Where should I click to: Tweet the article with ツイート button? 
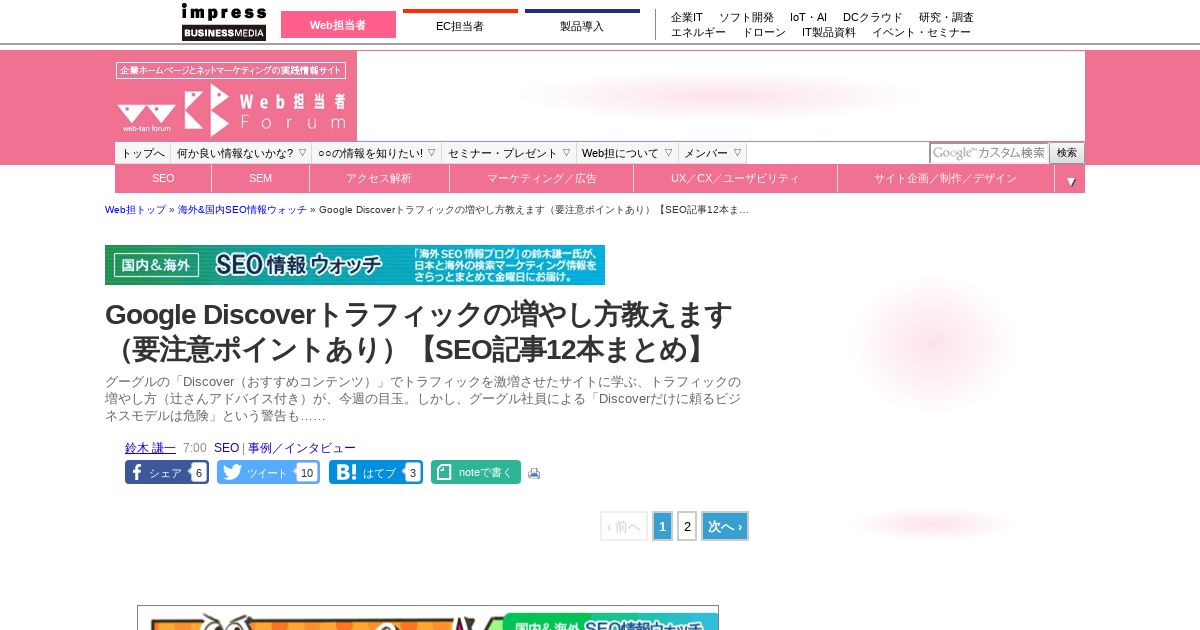pos(268,472)
